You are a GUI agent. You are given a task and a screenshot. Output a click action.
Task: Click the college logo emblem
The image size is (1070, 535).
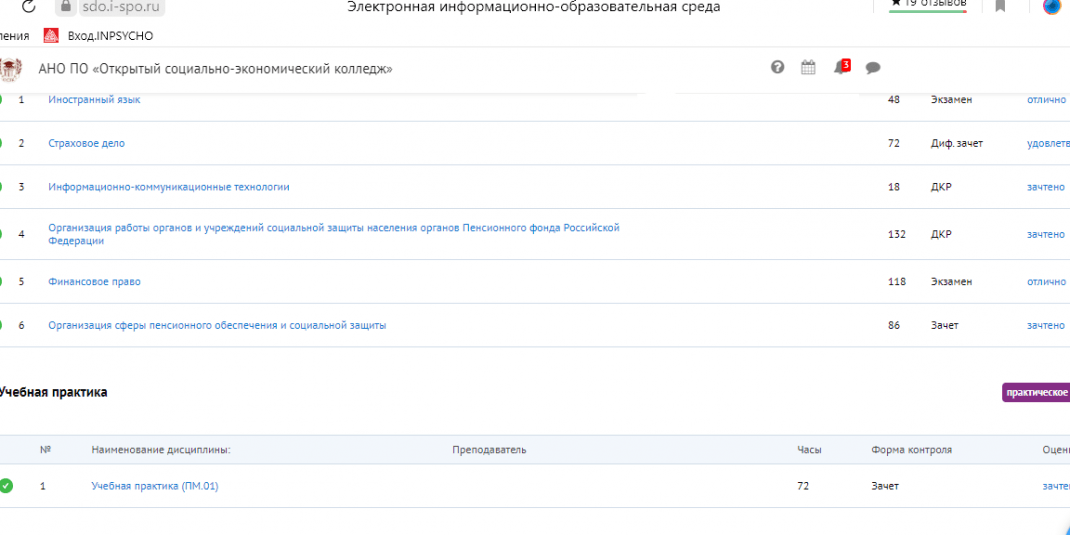[11, 69]
